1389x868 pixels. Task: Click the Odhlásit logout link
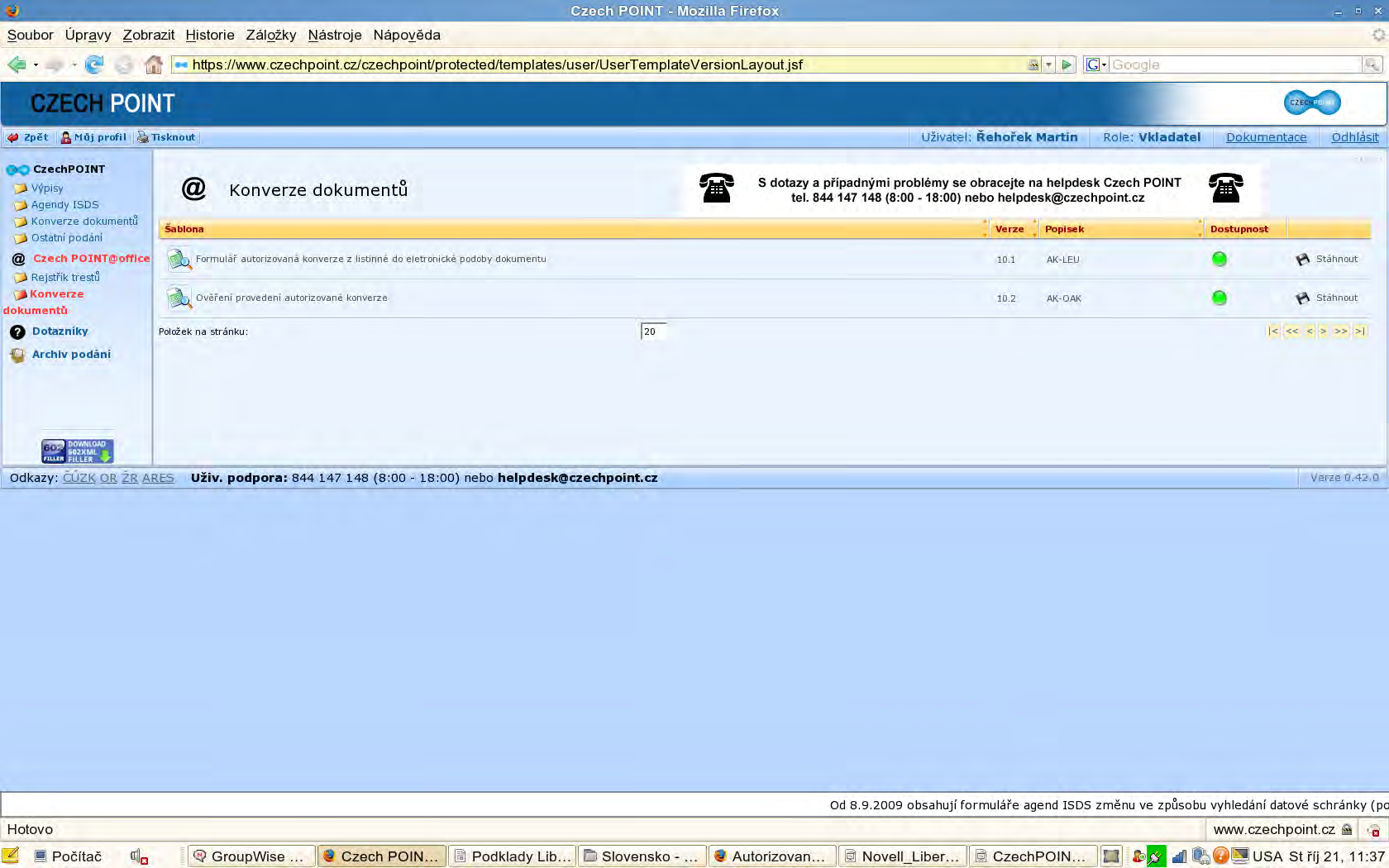click(1354, 137)
